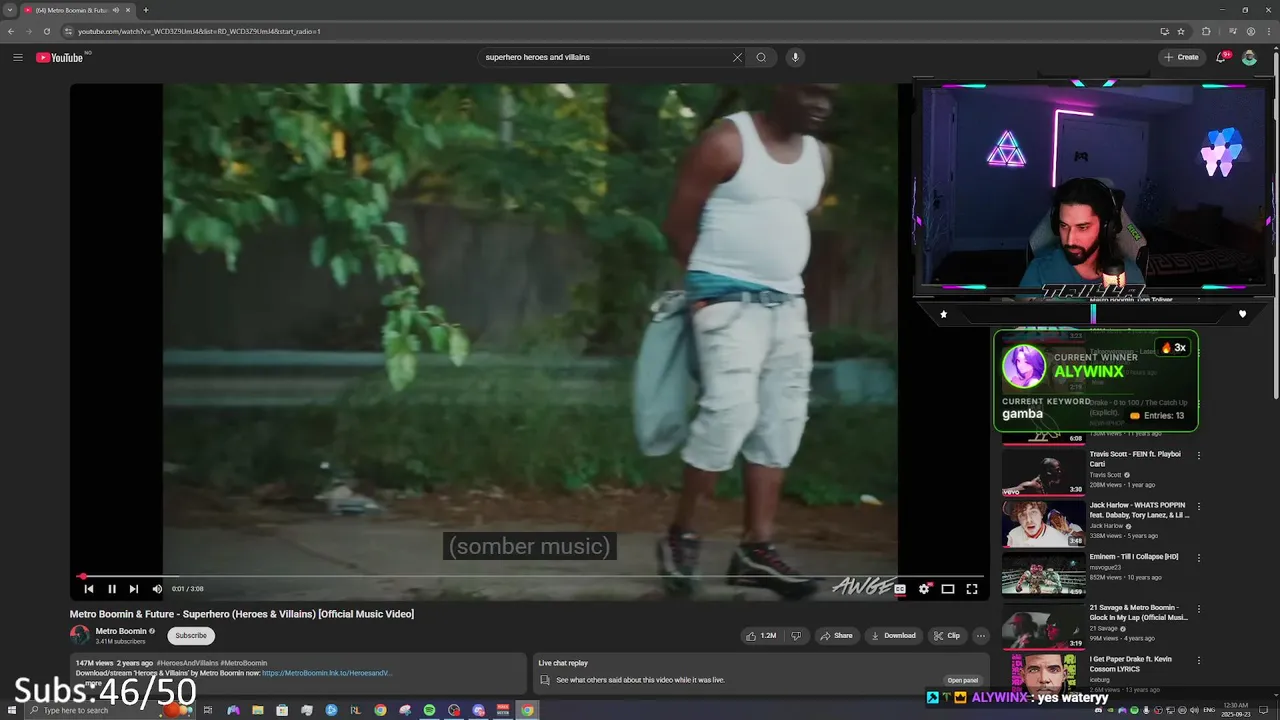Focus the YouTube search input field
This screenshot has width=1280, height=720.
(606, 57)
